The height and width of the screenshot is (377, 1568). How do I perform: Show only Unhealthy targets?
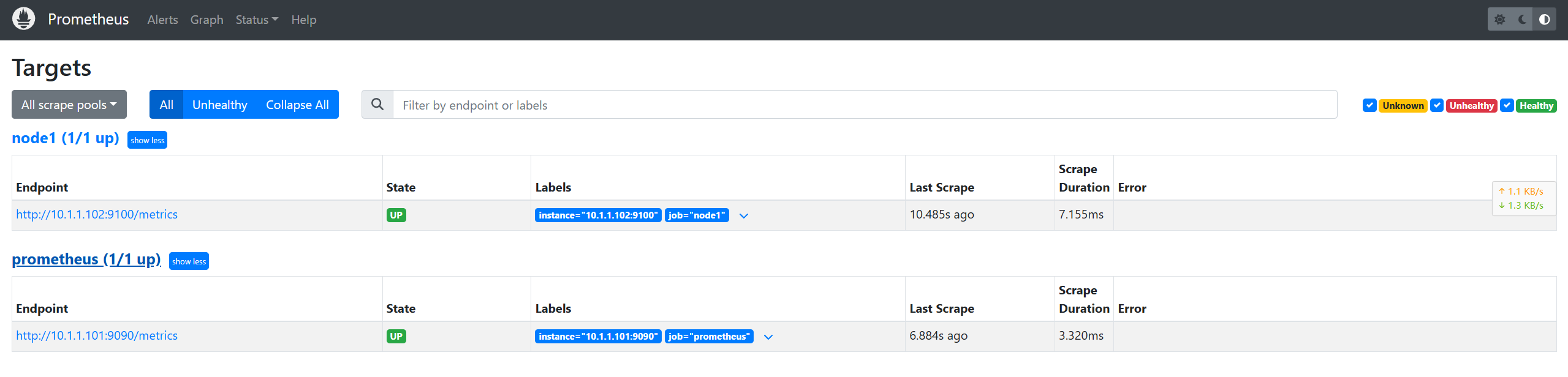219,105
